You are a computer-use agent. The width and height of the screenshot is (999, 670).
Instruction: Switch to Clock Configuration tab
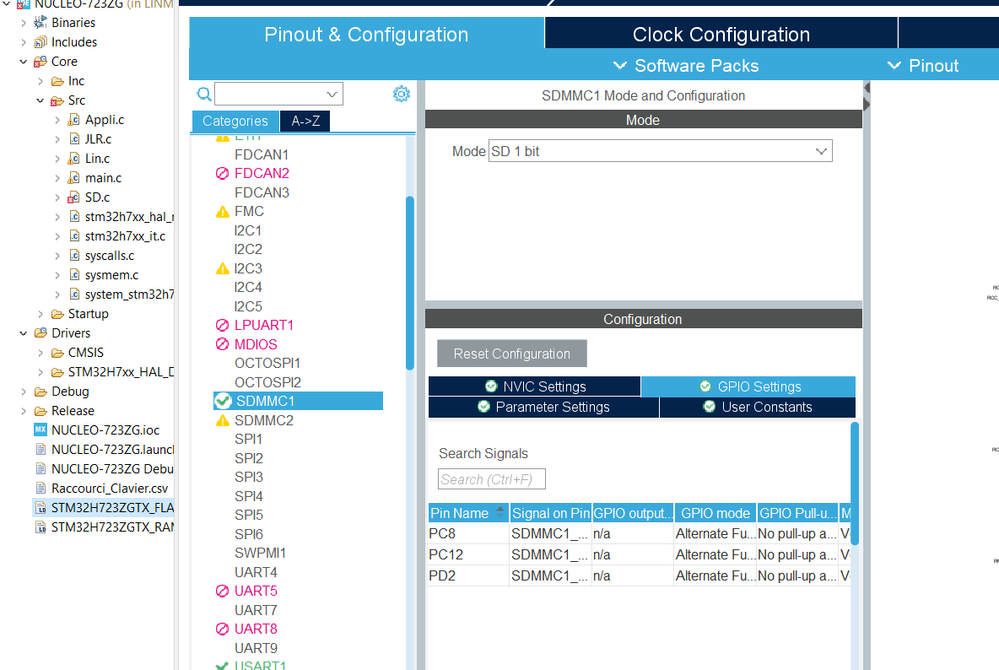721,34
